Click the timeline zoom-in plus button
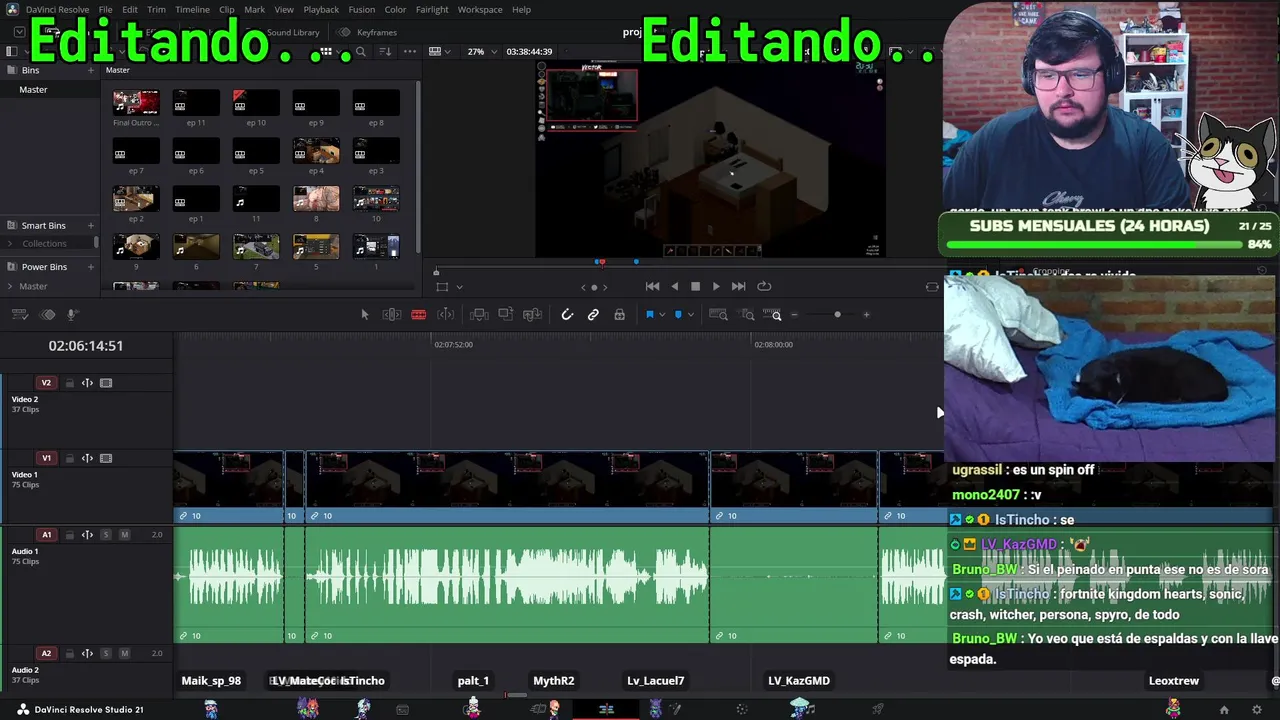 coord(866,315)
